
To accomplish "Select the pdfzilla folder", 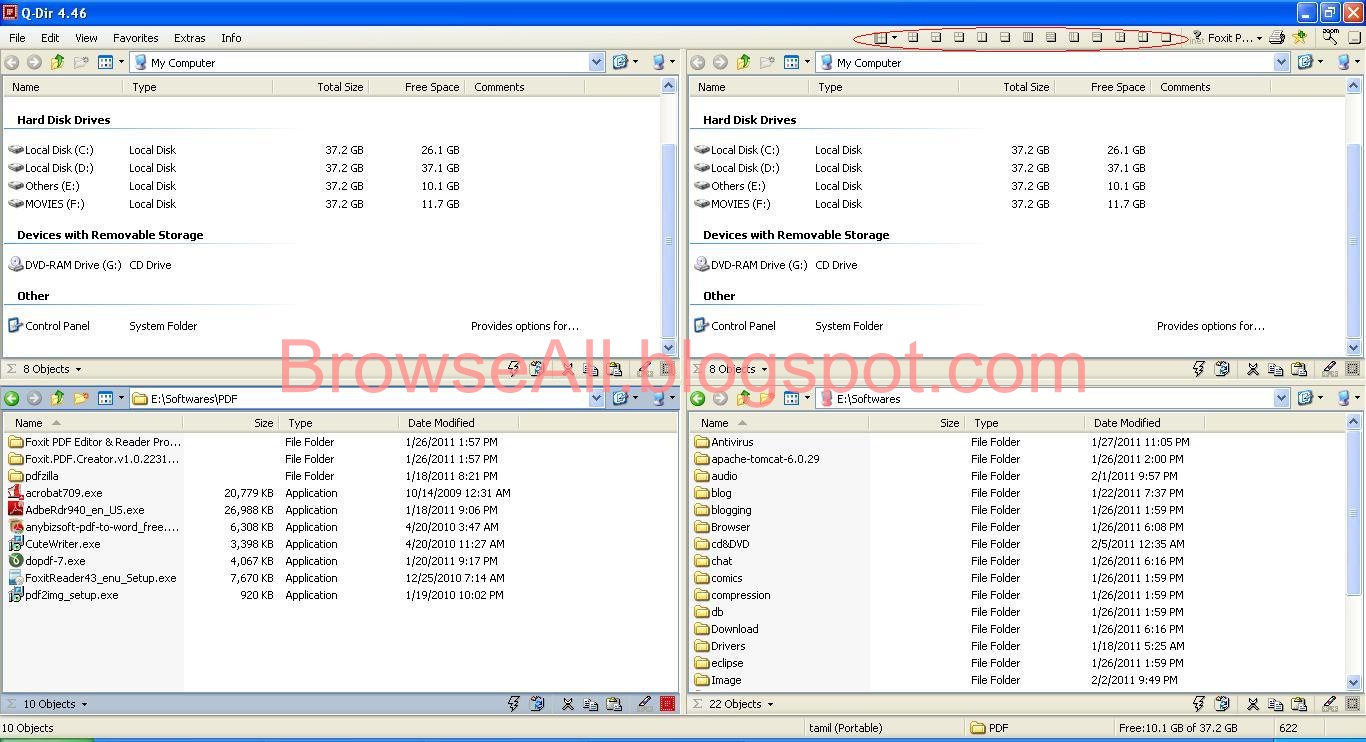I will [x=34, y=476].
